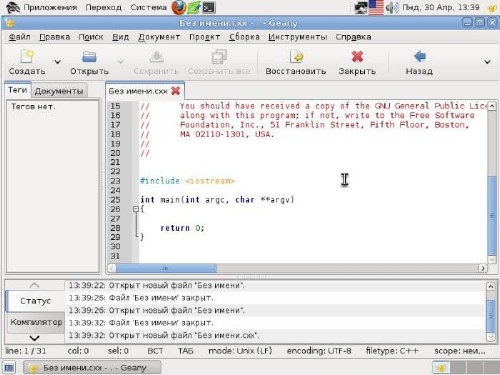The image size is (500, 375).
Task: Switch to the Компилятор message tab
Action: pyautogui.click(x=36, y=322)
